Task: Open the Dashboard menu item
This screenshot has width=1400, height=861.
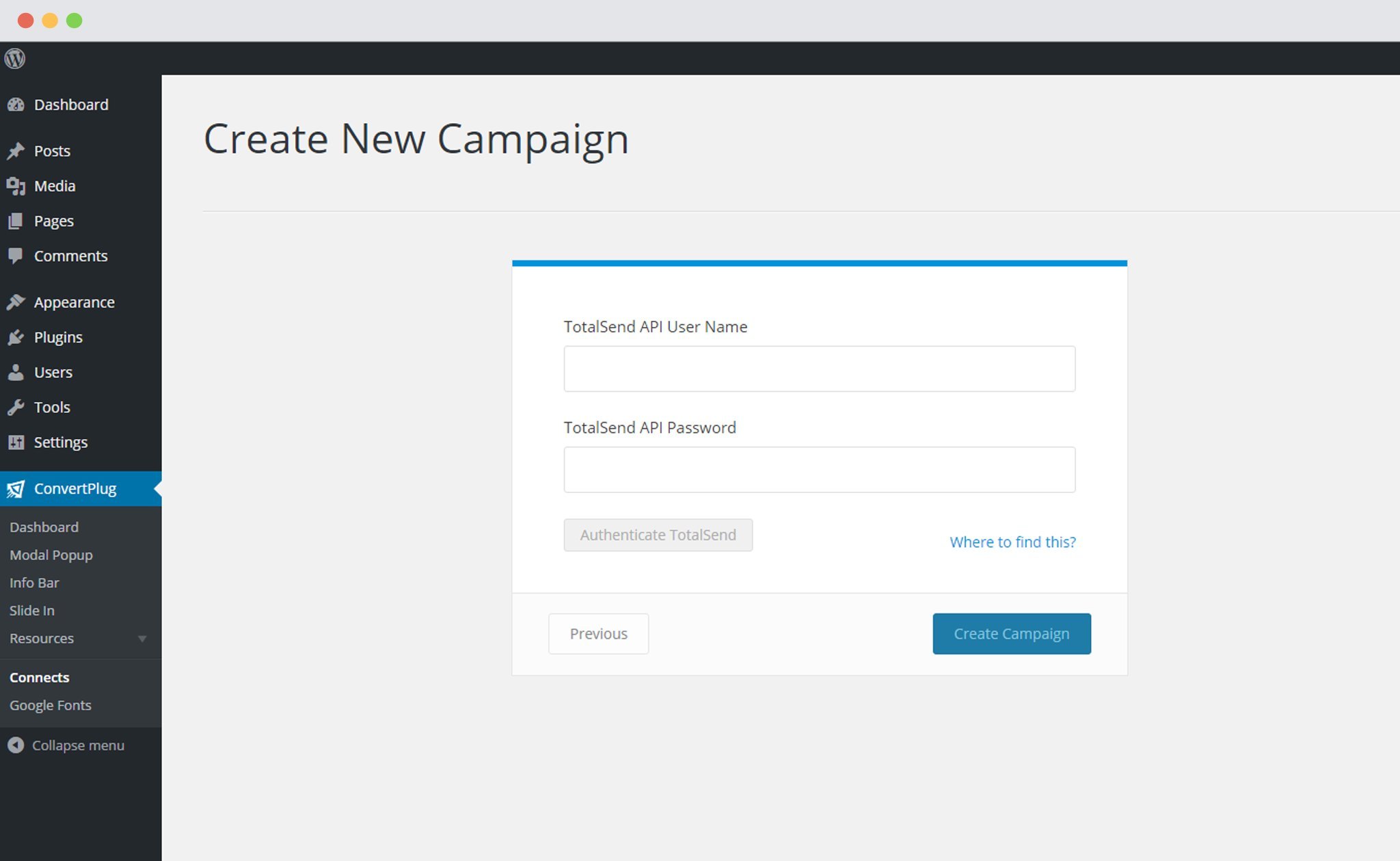Action: coord(70,104)
